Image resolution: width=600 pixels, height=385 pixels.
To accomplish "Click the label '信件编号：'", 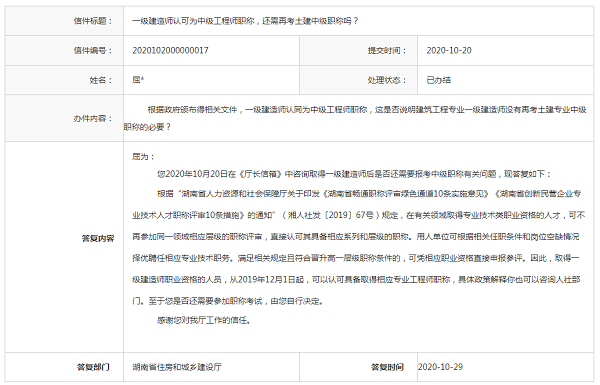I will tap(93, 51).
